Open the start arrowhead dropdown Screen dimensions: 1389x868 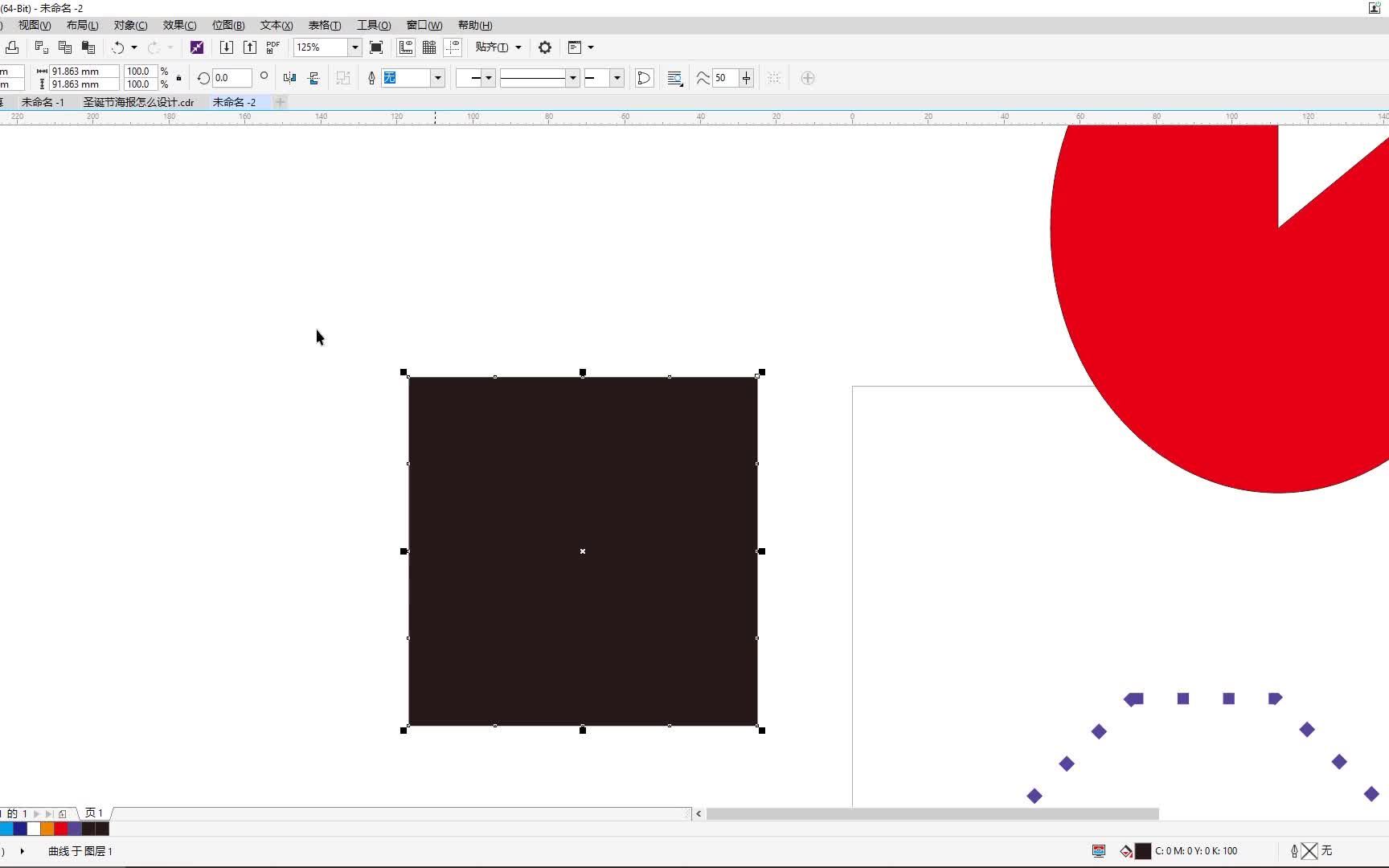[488, 78]
